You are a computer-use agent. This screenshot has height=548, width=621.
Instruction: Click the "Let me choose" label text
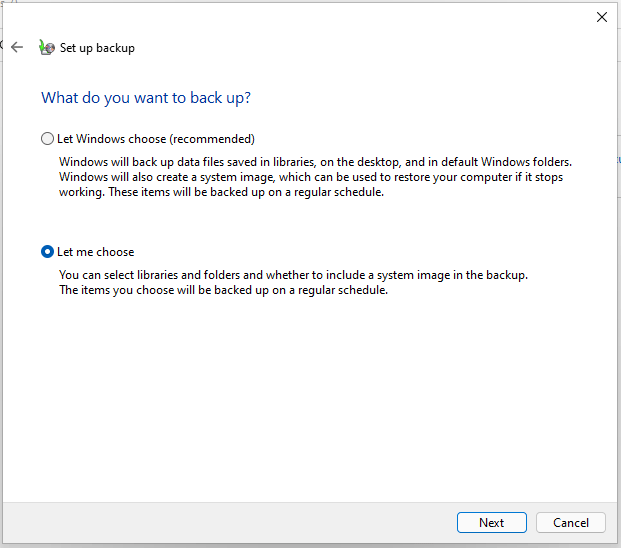pyautogui.click(x=96, y=252)
